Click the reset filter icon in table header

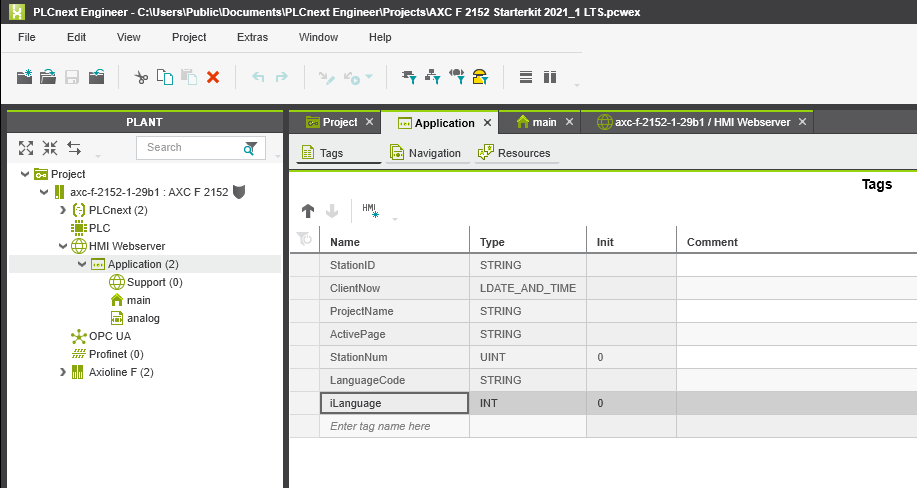pos(304,239)
